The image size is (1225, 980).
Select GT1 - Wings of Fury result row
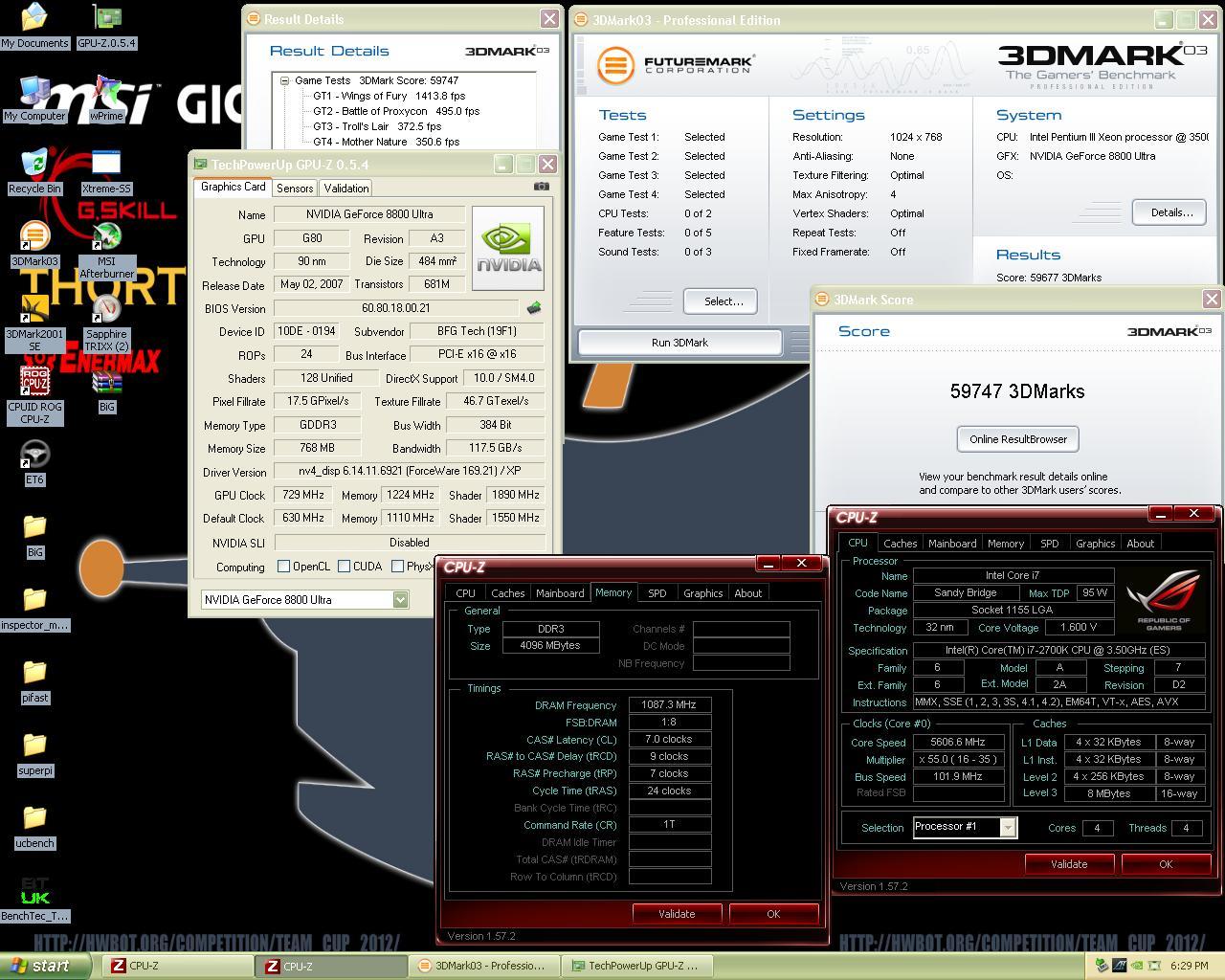tap(389, 96)
